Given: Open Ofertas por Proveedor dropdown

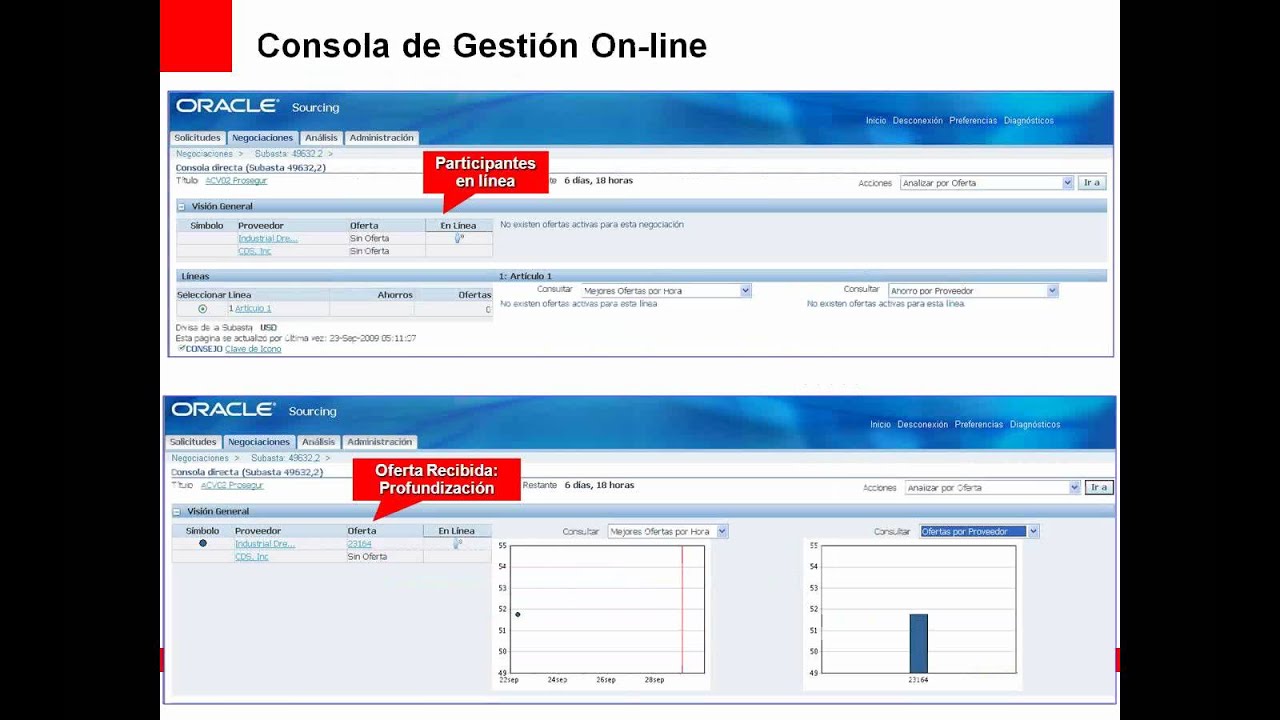Looking at the screenshot, I should [980, 532].
